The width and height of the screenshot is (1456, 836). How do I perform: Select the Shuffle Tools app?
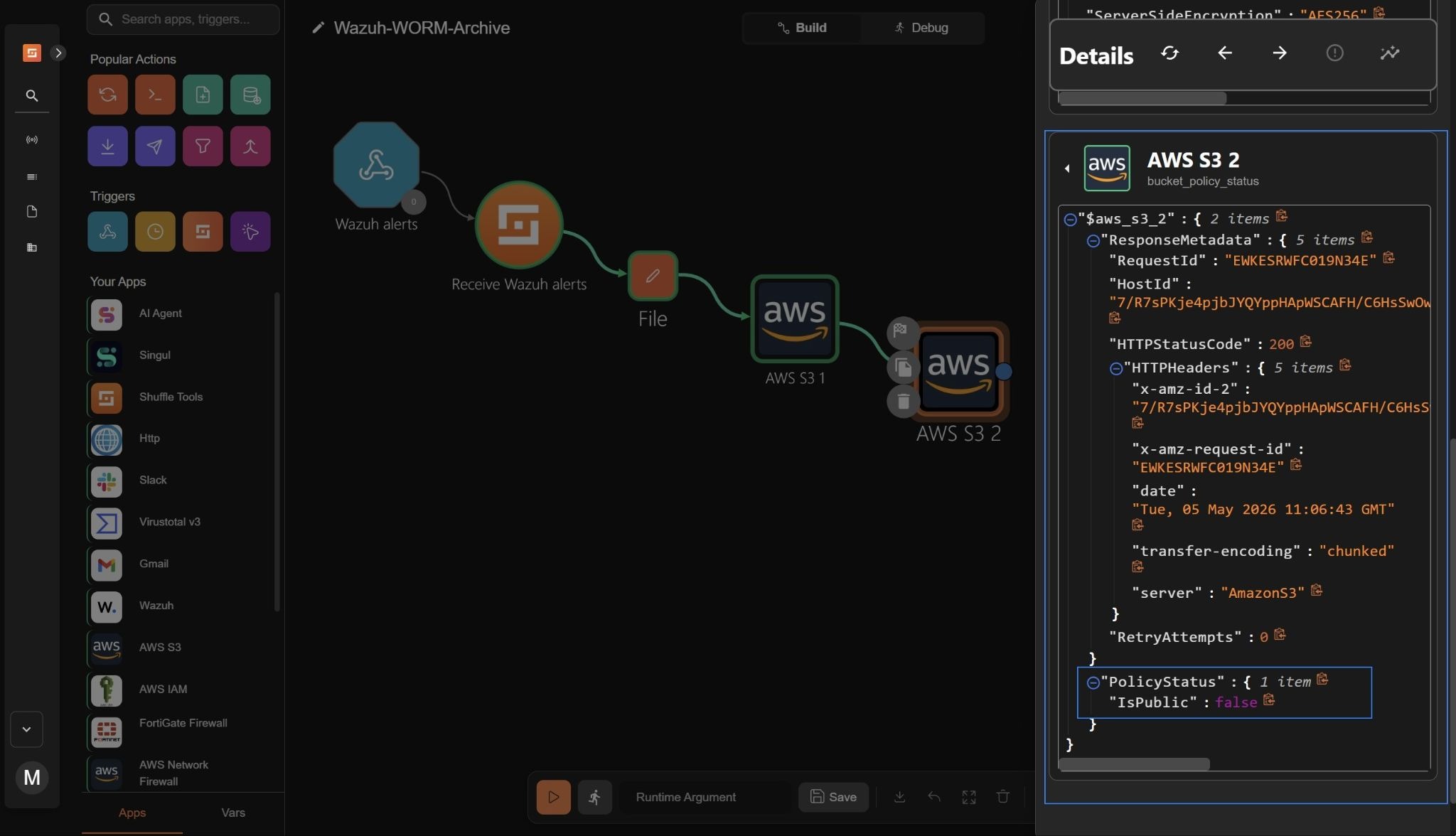tap(179, 398)
